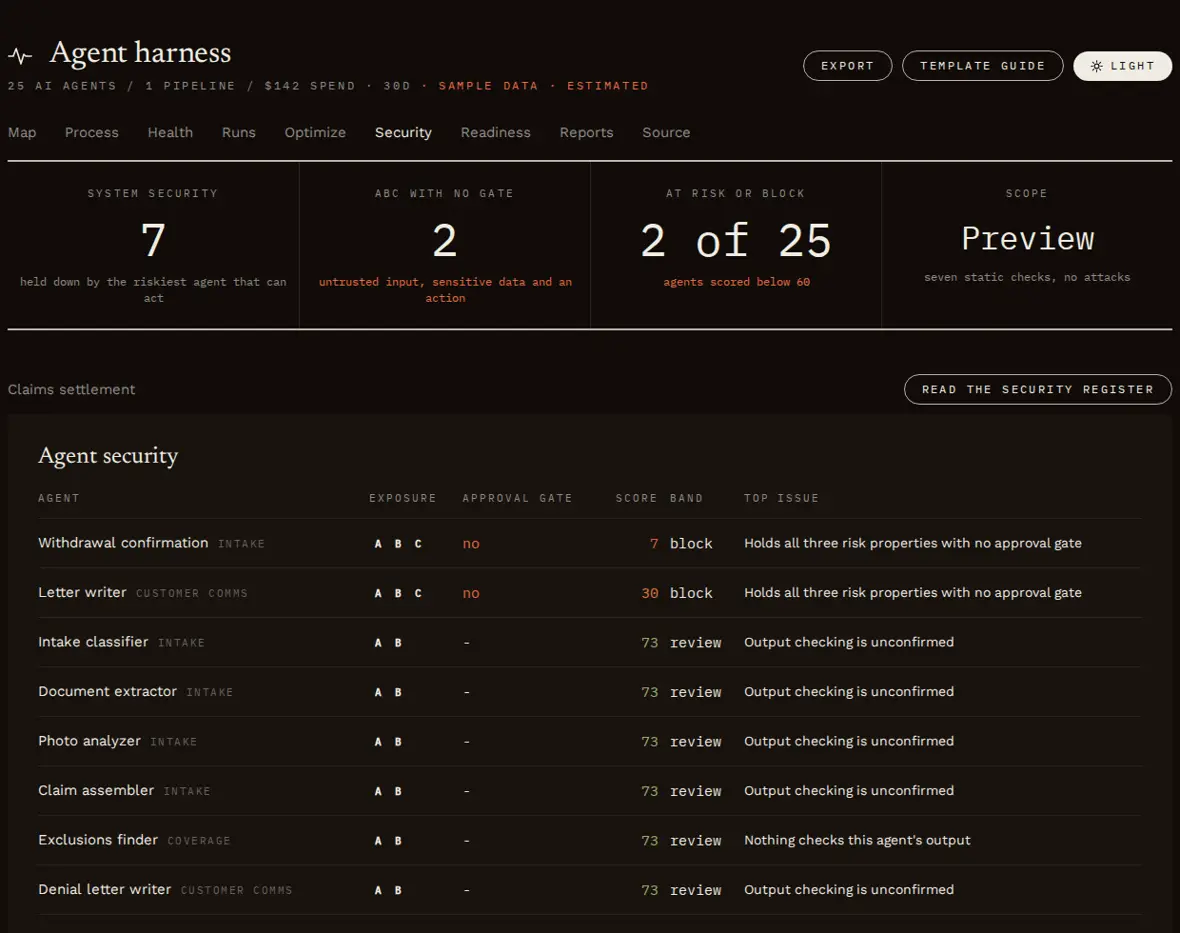Click the score 30 for Letter writer

click(649, 593)
